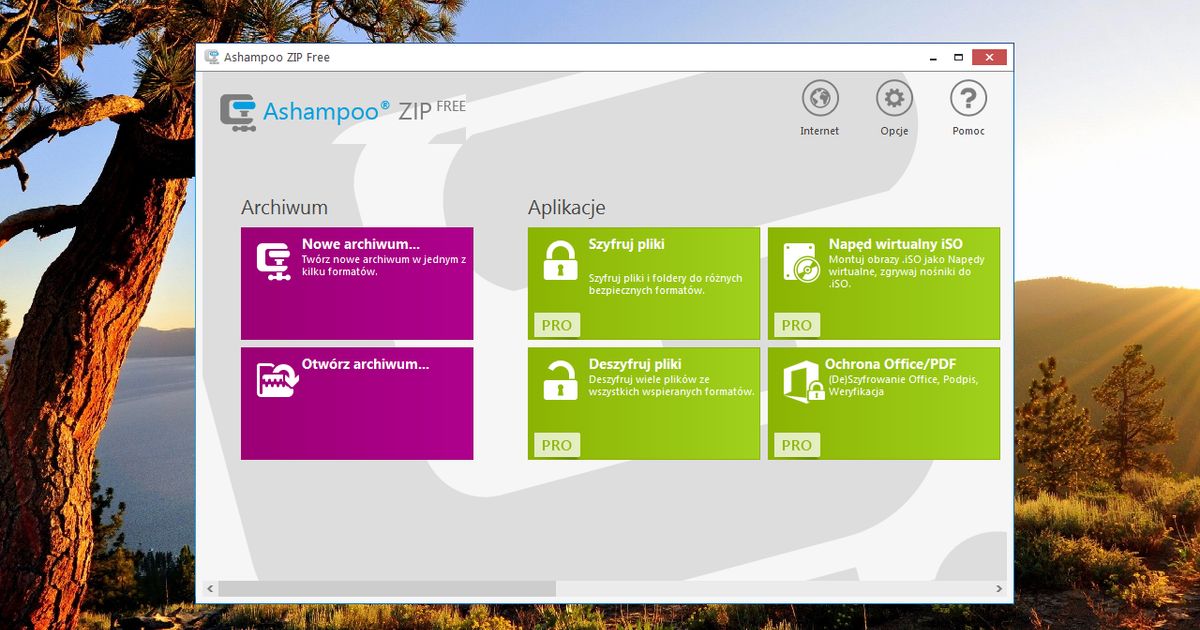Click the horizontal scrollbar thumb
This screenshot has width=1200, height=630.
[387, 589]
